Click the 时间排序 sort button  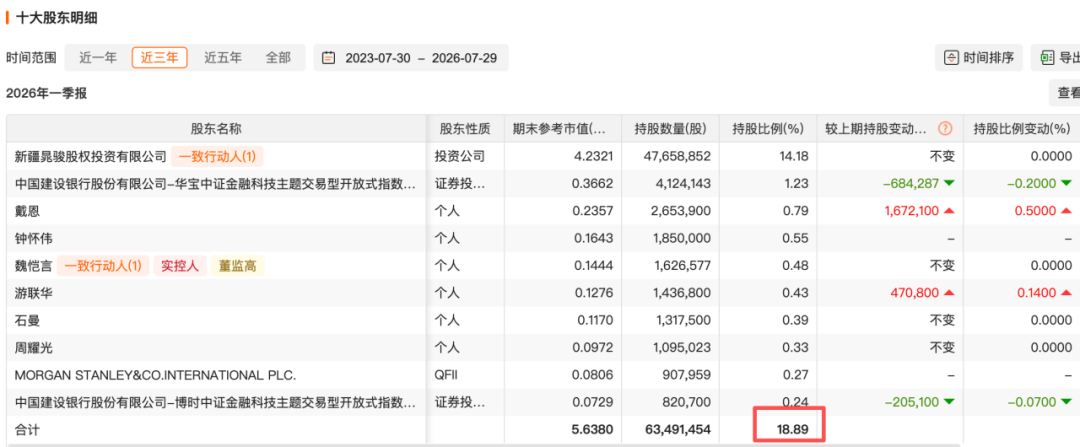[x=979, y=58]
